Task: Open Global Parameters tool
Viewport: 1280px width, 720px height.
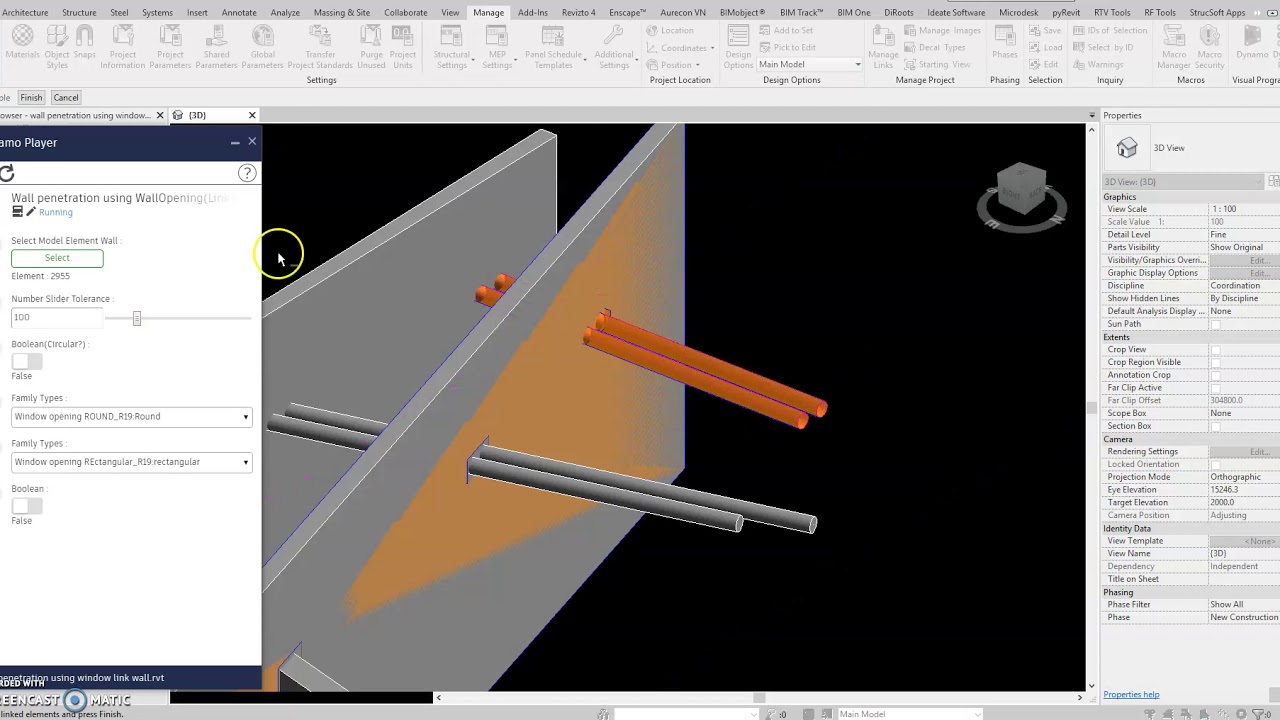Action: pos(262,47)
